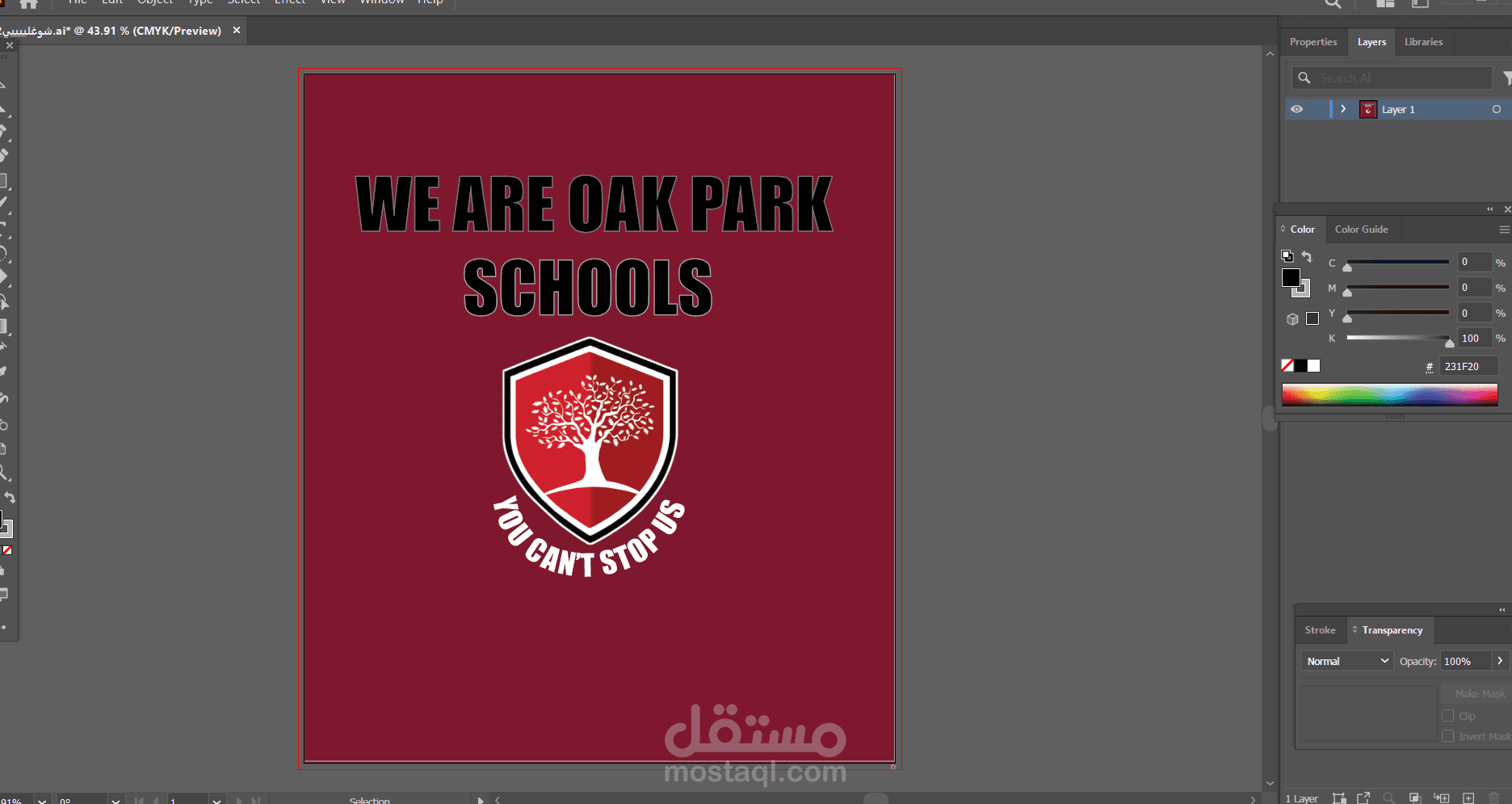Open the Normal blending mode dropdown
The image size is (1512, 804).
1346,661
